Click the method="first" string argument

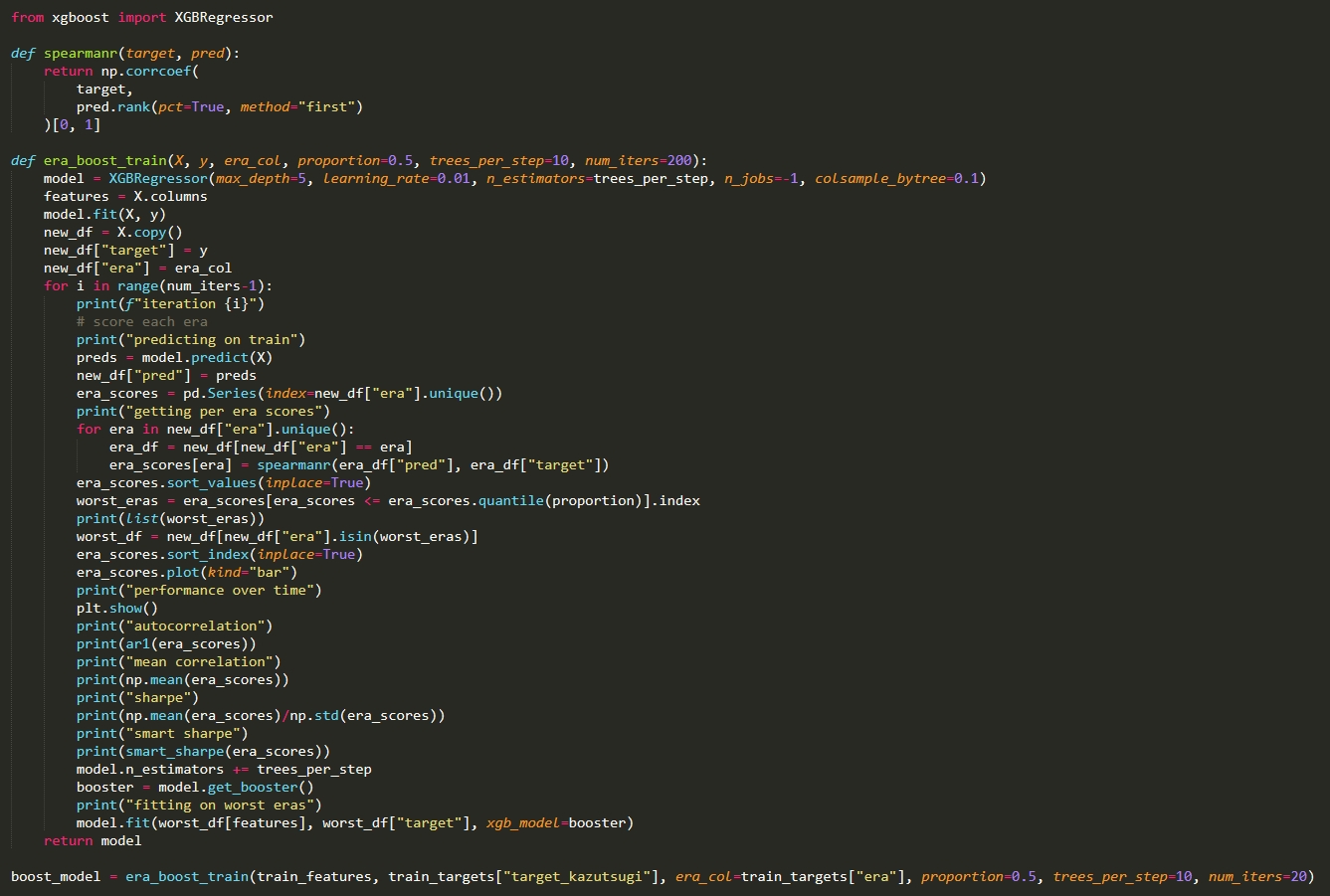pyautogui.click(x=301, y=106)
